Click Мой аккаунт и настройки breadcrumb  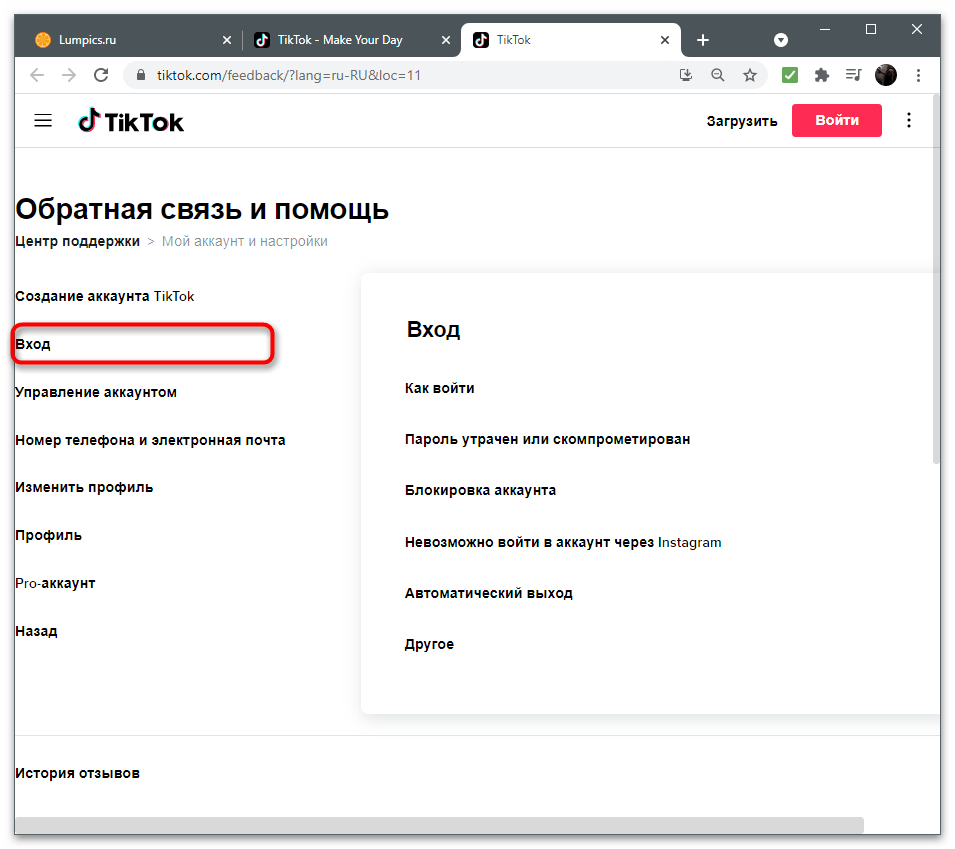pos(244,241)
